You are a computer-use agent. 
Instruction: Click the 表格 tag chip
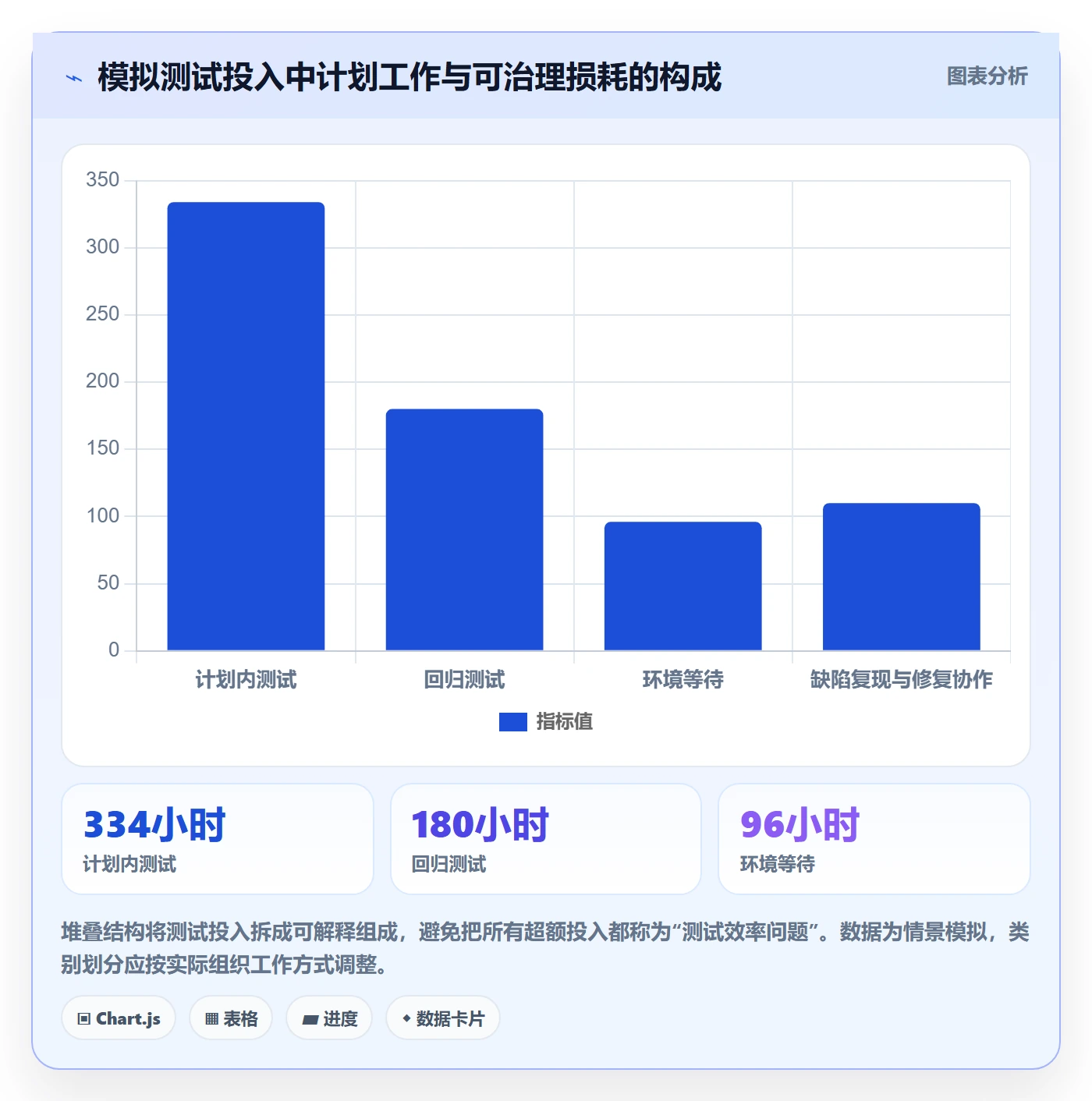pos(231,1018)
